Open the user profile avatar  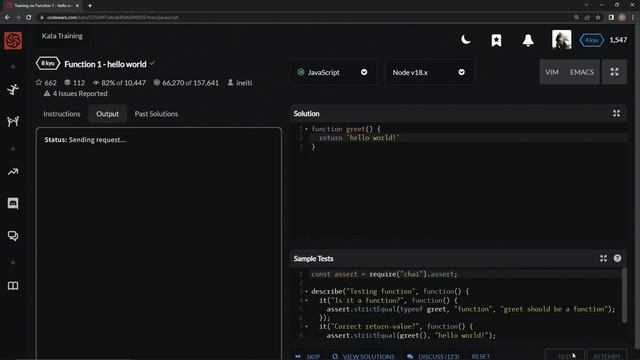pyautogui.click(x=562, y=40)
